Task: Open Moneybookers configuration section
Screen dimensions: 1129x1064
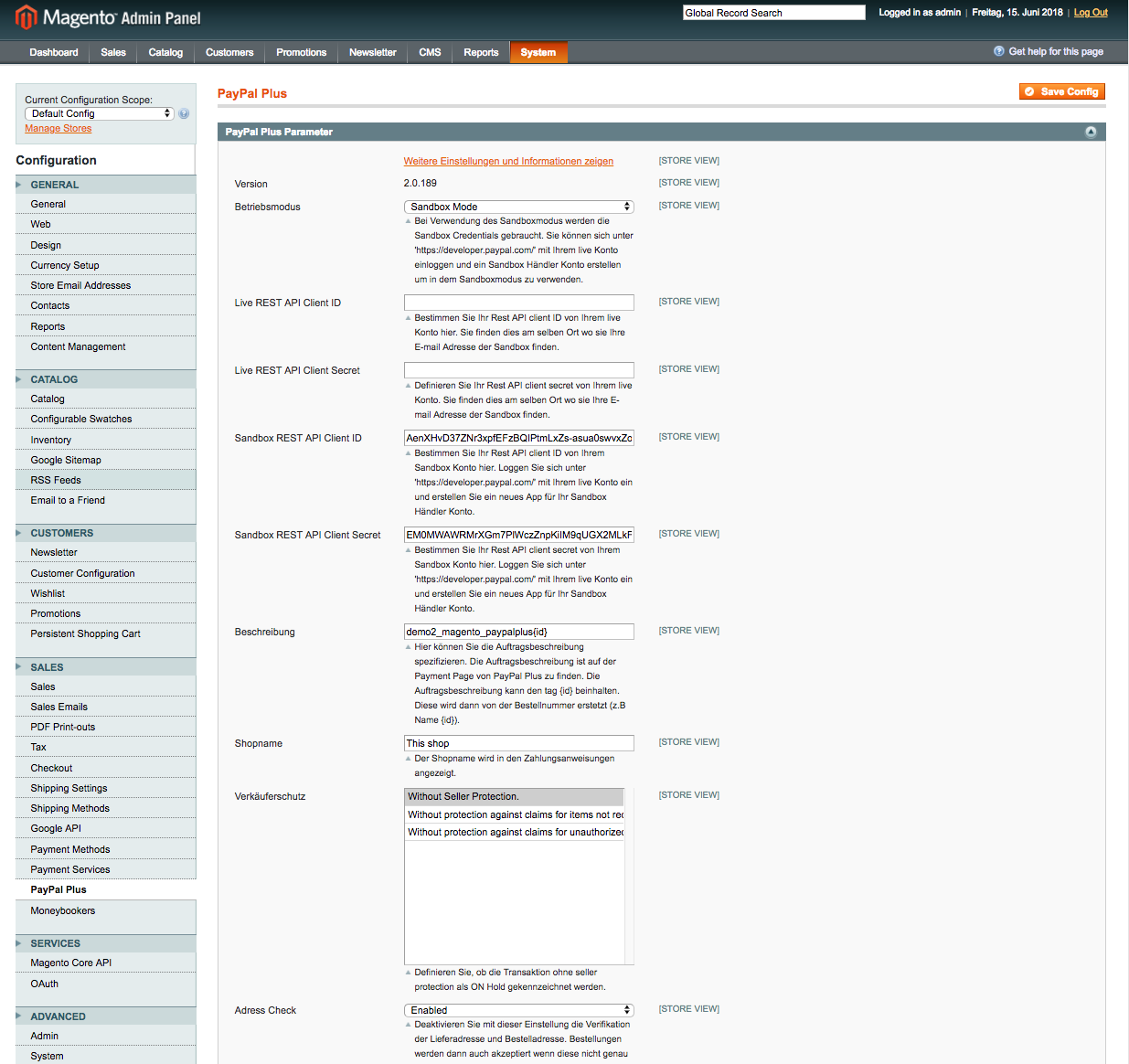Action: coord(106,910)
